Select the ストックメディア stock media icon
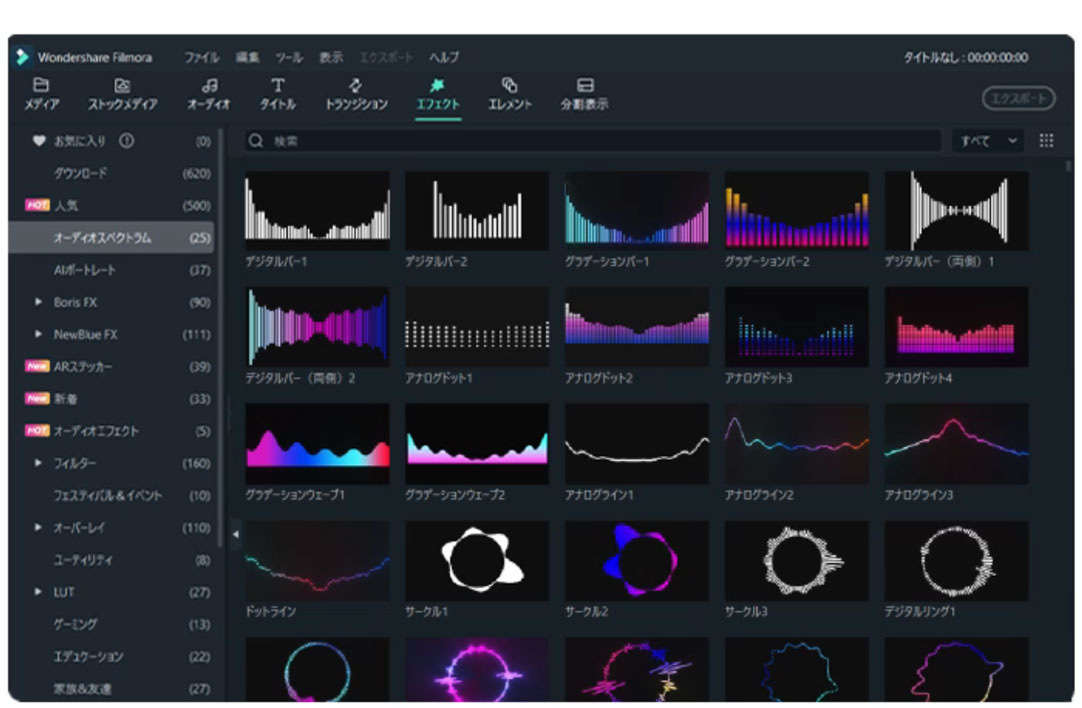Image resolution: width=1082 pixels, height=708 pixels. (122, 86)
